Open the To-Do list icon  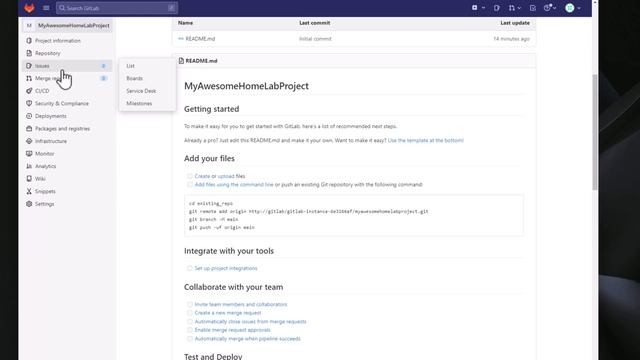coord(533,8)
